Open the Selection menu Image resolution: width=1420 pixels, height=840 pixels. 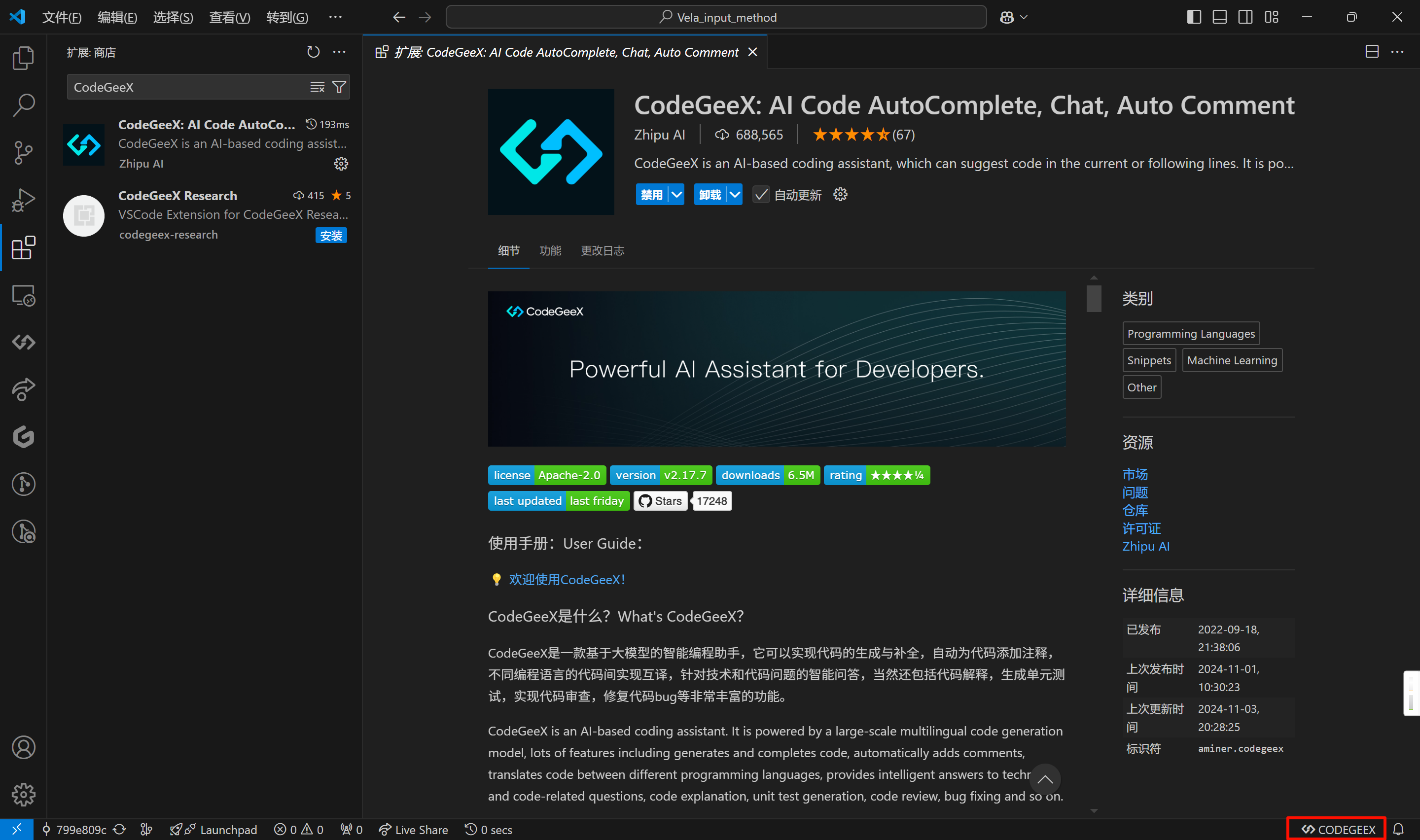[173, 18]
